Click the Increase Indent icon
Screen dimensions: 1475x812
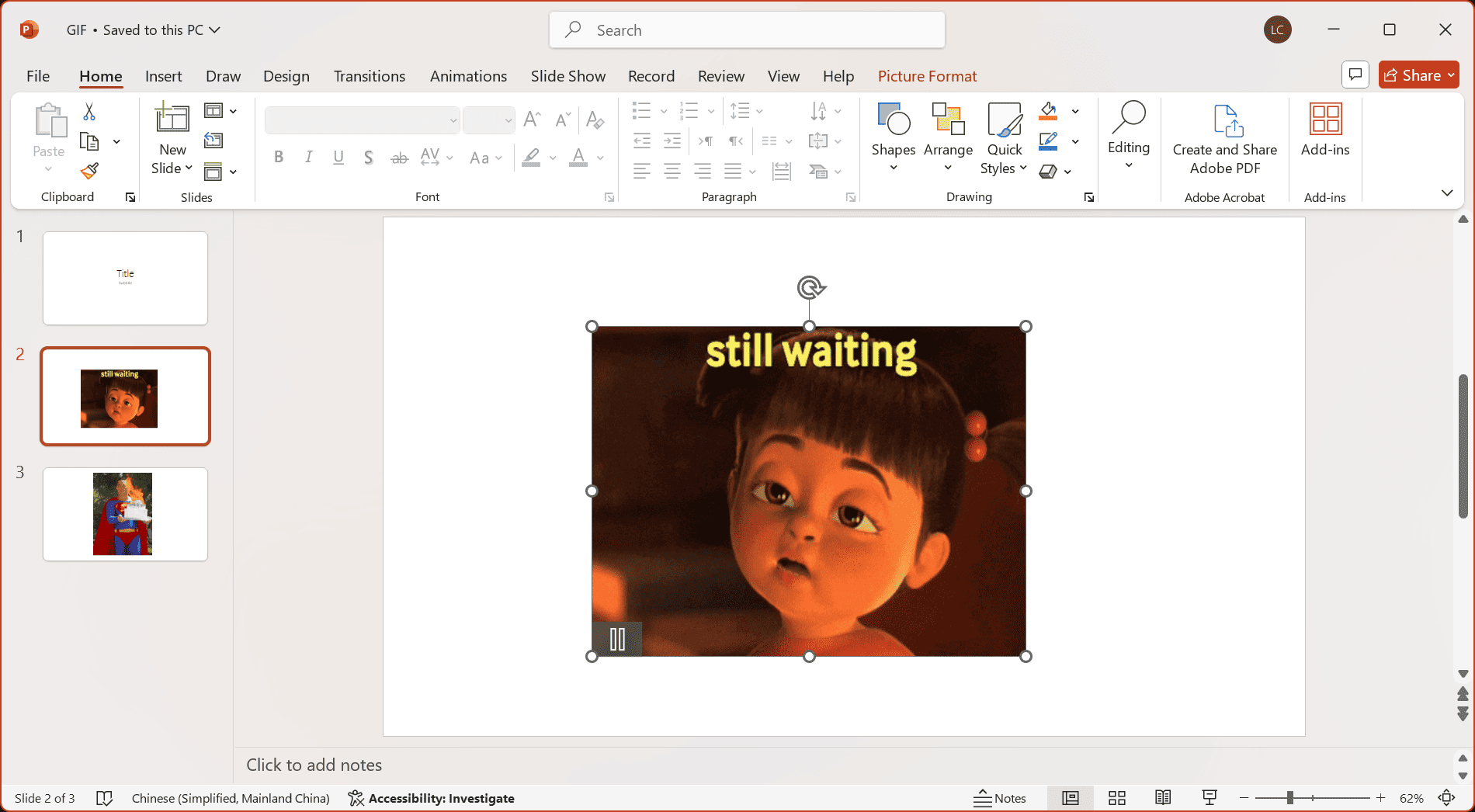[x=672, y=141]
